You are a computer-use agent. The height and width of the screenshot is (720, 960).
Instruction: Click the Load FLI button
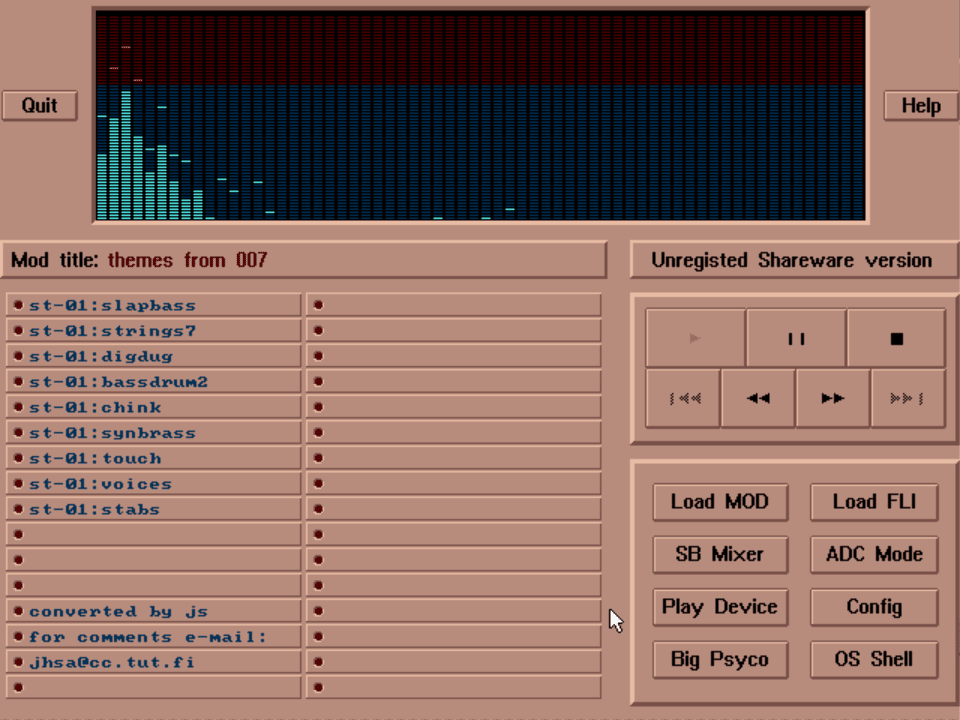click(874, 502)
